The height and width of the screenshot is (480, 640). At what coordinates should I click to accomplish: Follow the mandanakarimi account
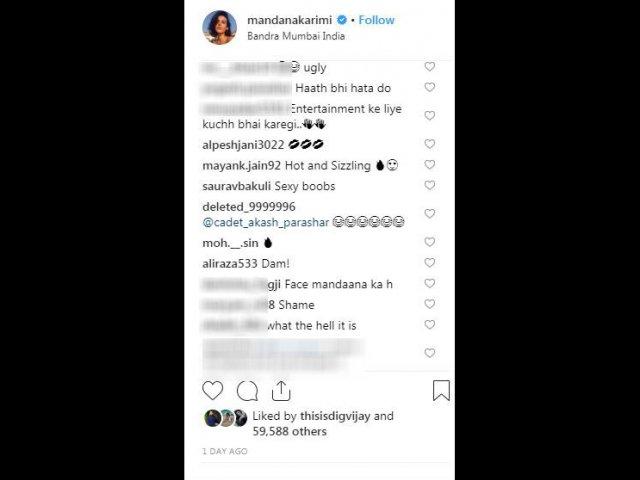(x=376, y=20)
